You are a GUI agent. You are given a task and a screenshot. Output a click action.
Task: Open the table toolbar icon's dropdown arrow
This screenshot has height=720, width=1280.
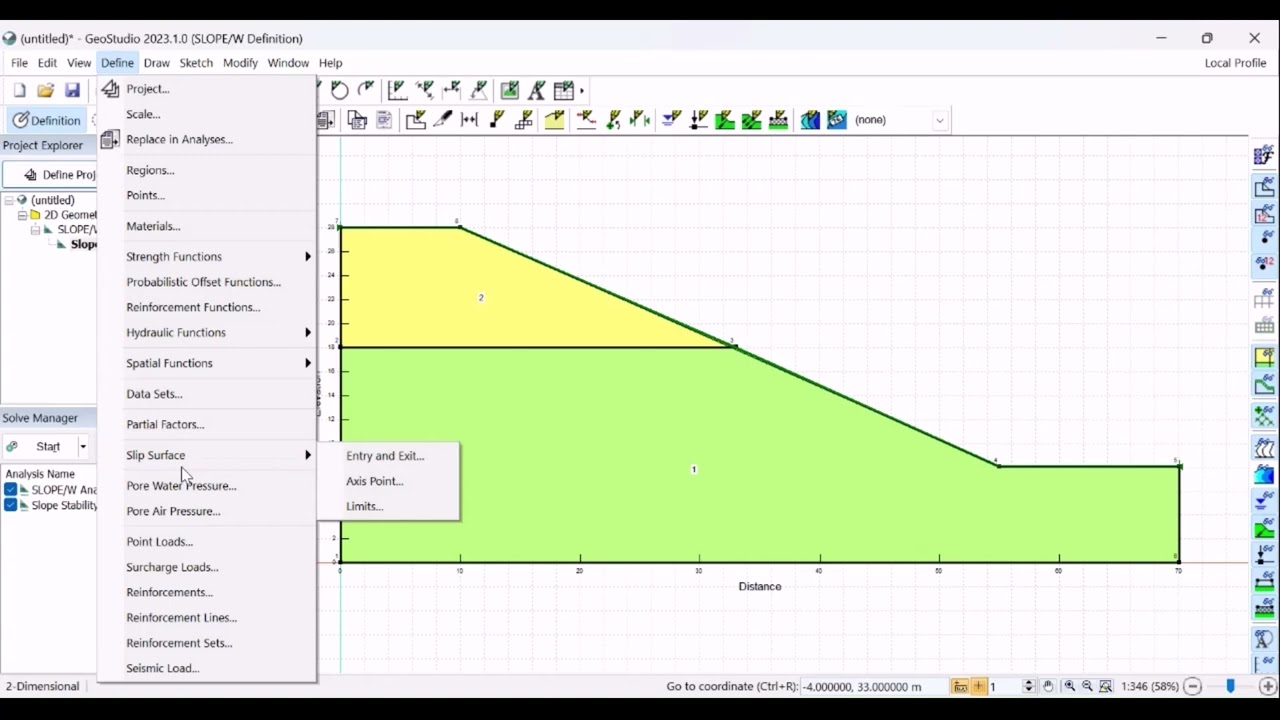pyautogui.click(x=581, y=90)
